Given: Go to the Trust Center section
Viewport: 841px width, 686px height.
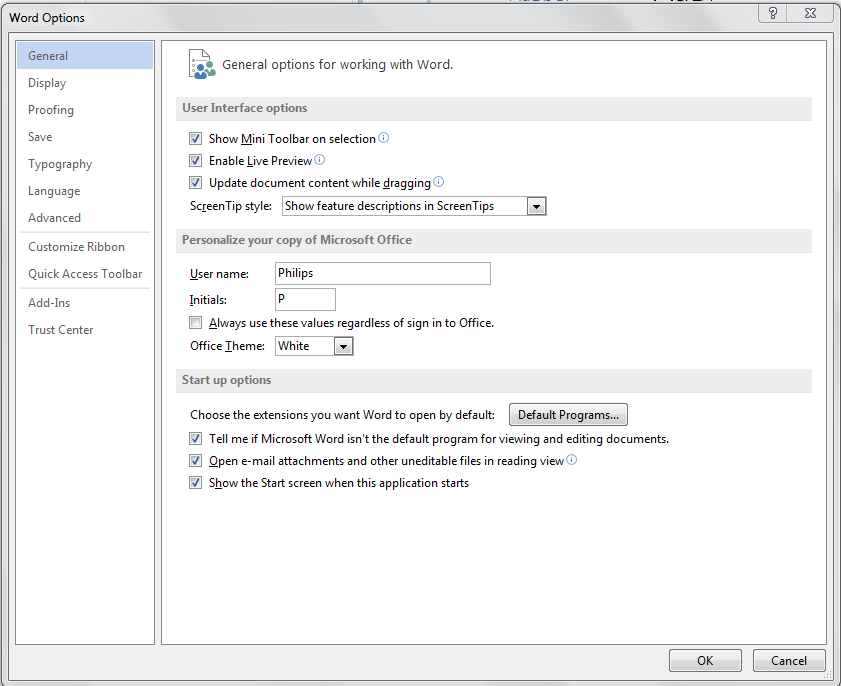Looking at the screenshot, I should coord(60,330).
